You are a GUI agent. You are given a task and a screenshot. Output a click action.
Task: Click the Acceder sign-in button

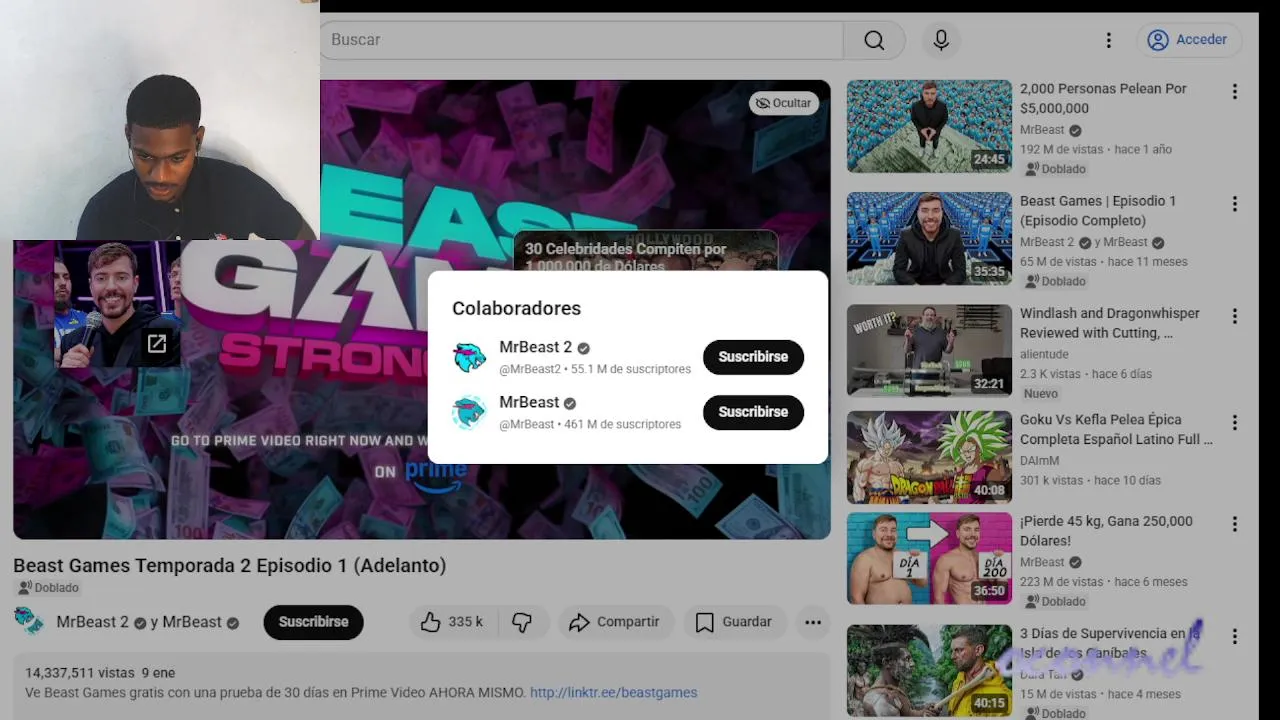pyautogui.click(x=1188, y=40)
